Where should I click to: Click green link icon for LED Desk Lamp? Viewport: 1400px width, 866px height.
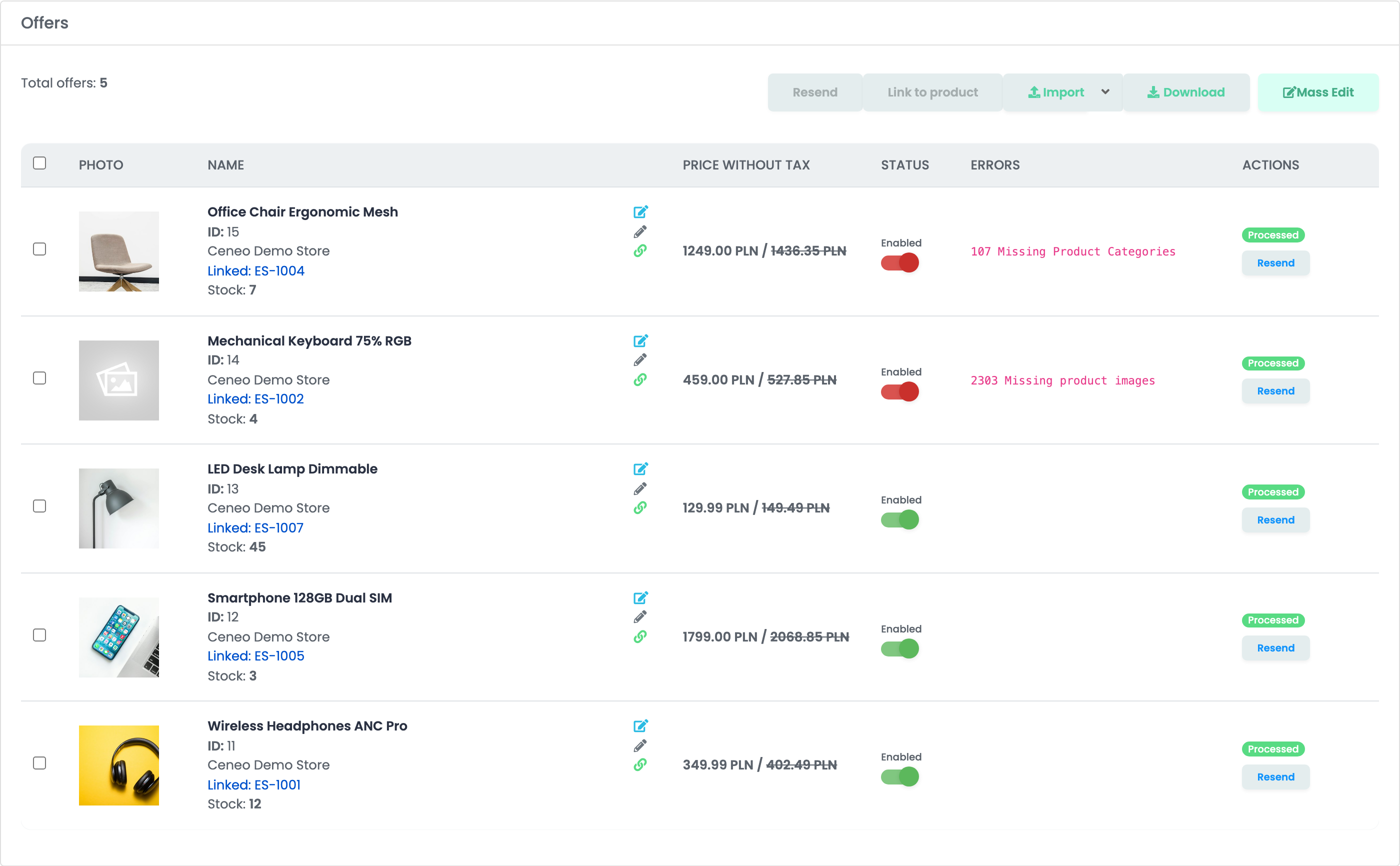(x=640, y=508)
